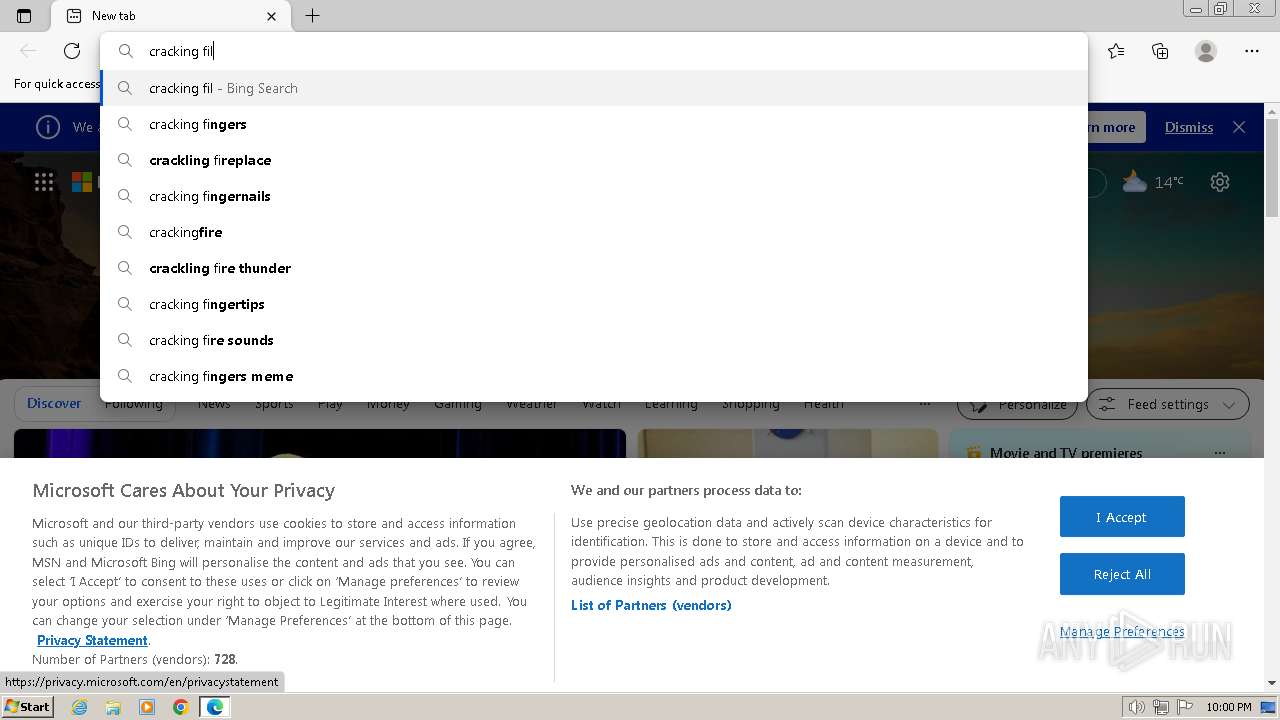Open page settings gear icon
1280x720 pixels.
tap(1220, 182)
